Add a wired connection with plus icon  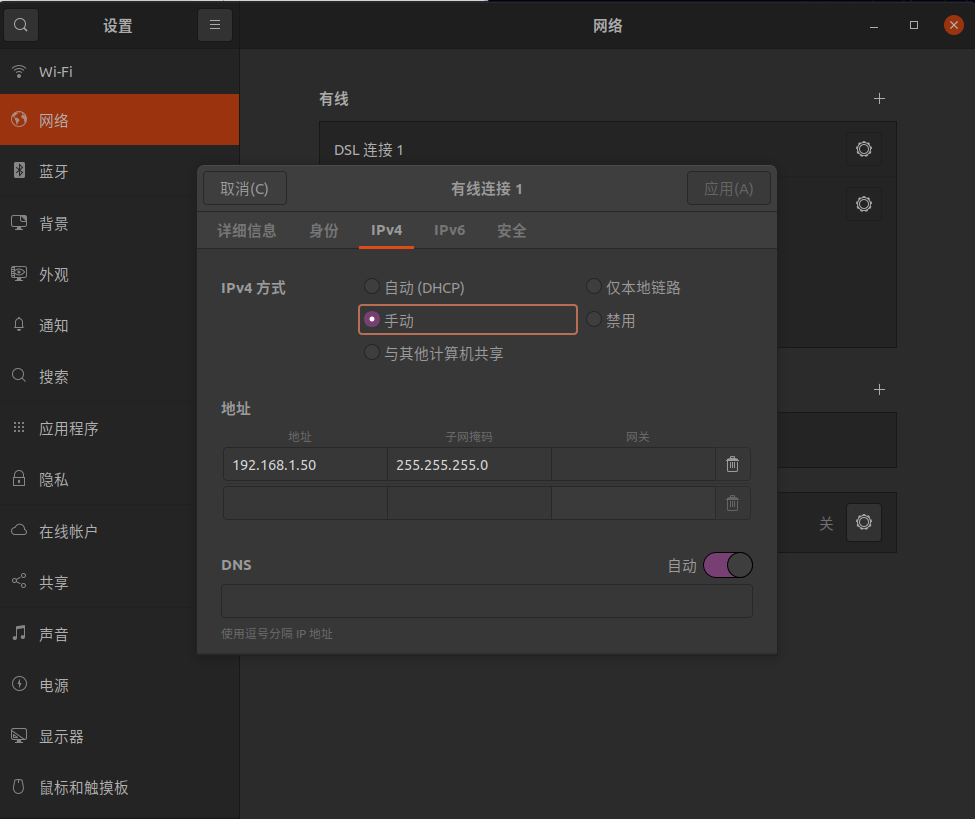pyautogui.click(x=879, y=98)
